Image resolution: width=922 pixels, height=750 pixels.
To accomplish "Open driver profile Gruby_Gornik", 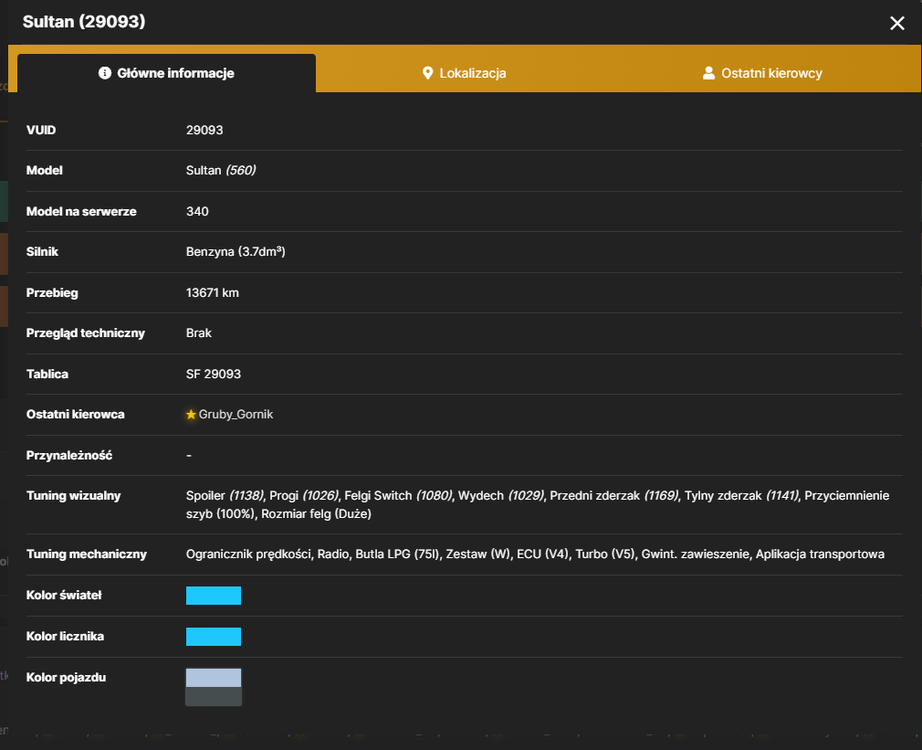I will (x=236, y=415).
